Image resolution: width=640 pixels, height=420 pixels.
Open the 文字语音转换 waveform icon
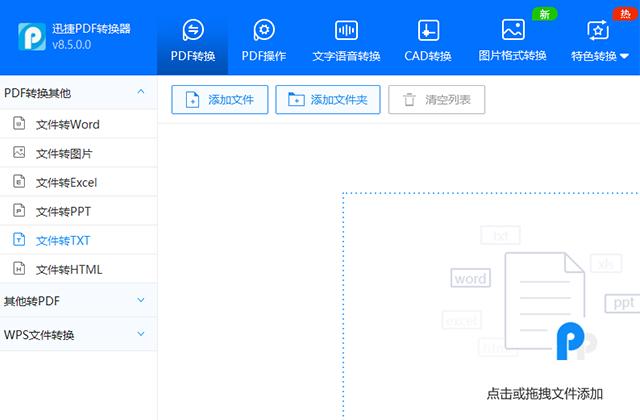tap(346, 30)
